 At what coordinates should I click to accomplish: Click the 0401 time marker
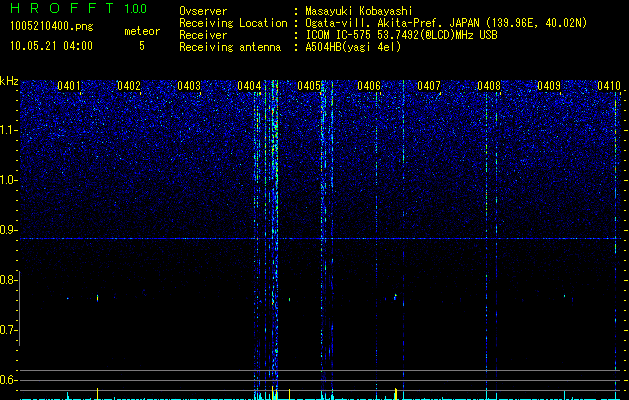69,86
